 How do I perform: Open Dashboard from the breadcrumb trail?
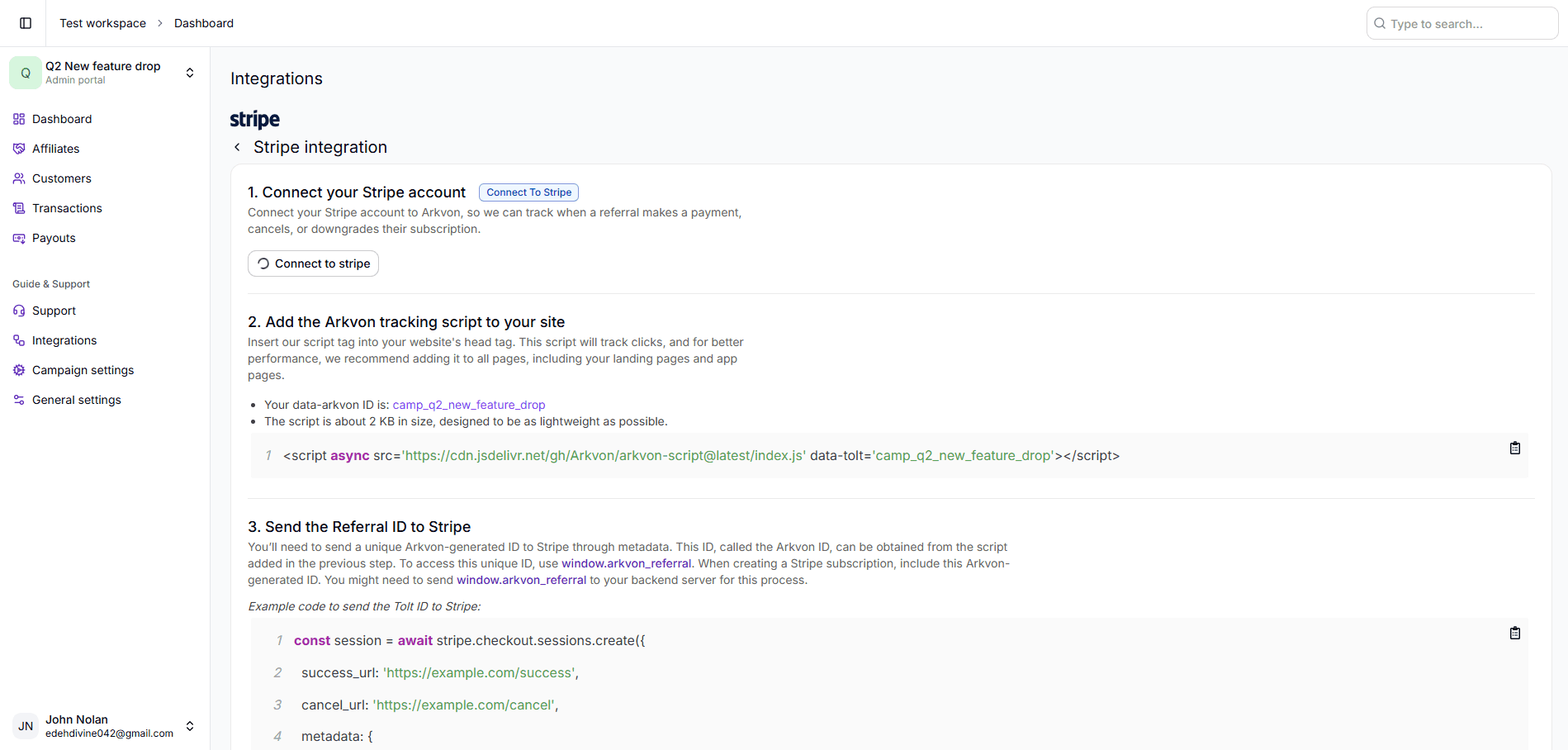tap(203, 23)
